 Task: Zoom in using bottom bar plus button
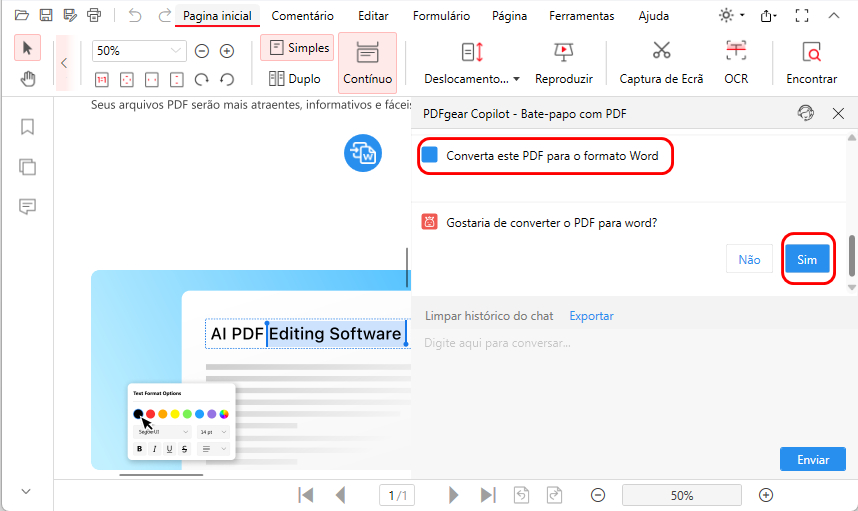[x=766, y=495]
